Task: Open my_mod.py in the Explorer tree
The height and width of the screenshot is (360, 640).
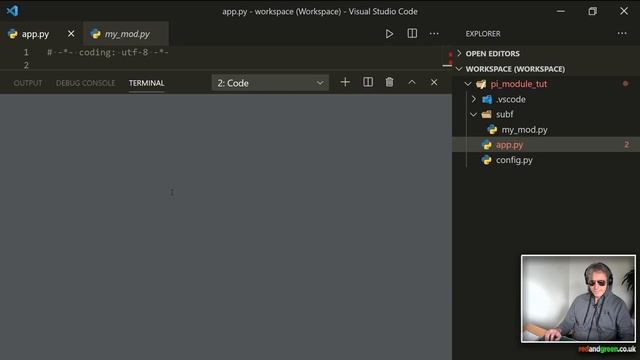Action: [x=546, y=130]
